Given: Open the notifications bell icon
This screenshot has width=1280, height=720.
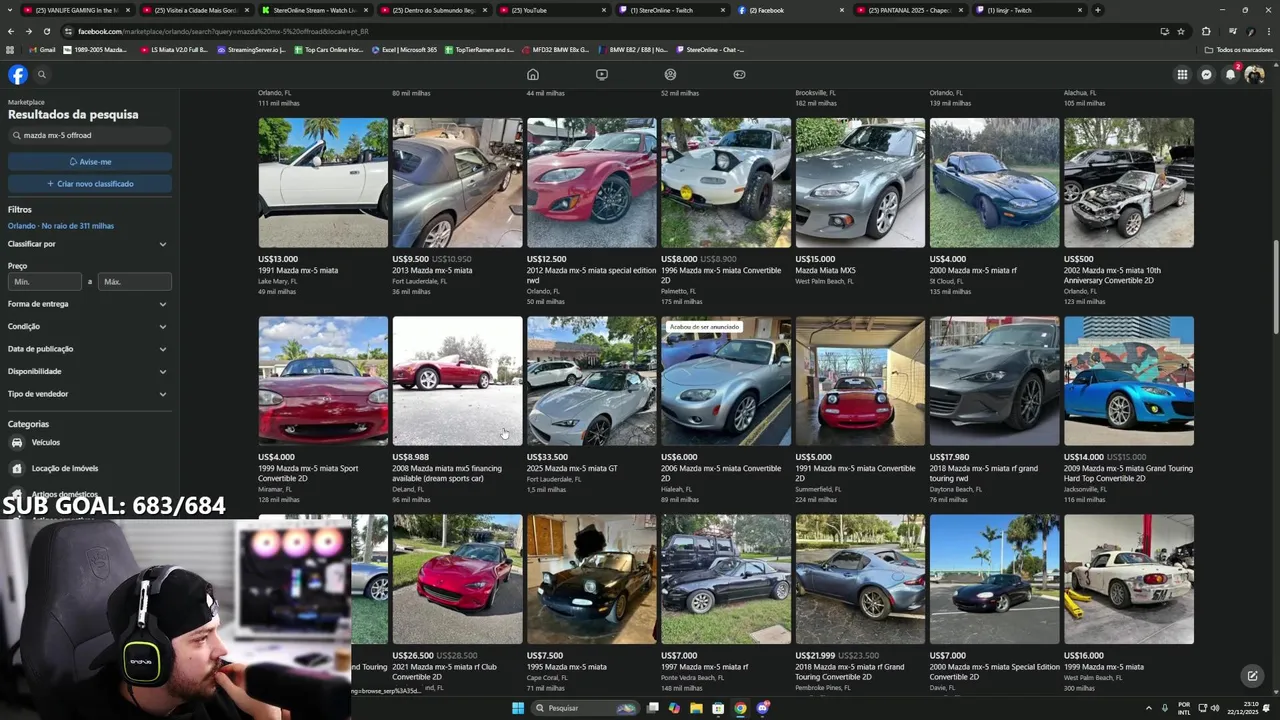Looking at the screenshot, I should [1231, 74].
